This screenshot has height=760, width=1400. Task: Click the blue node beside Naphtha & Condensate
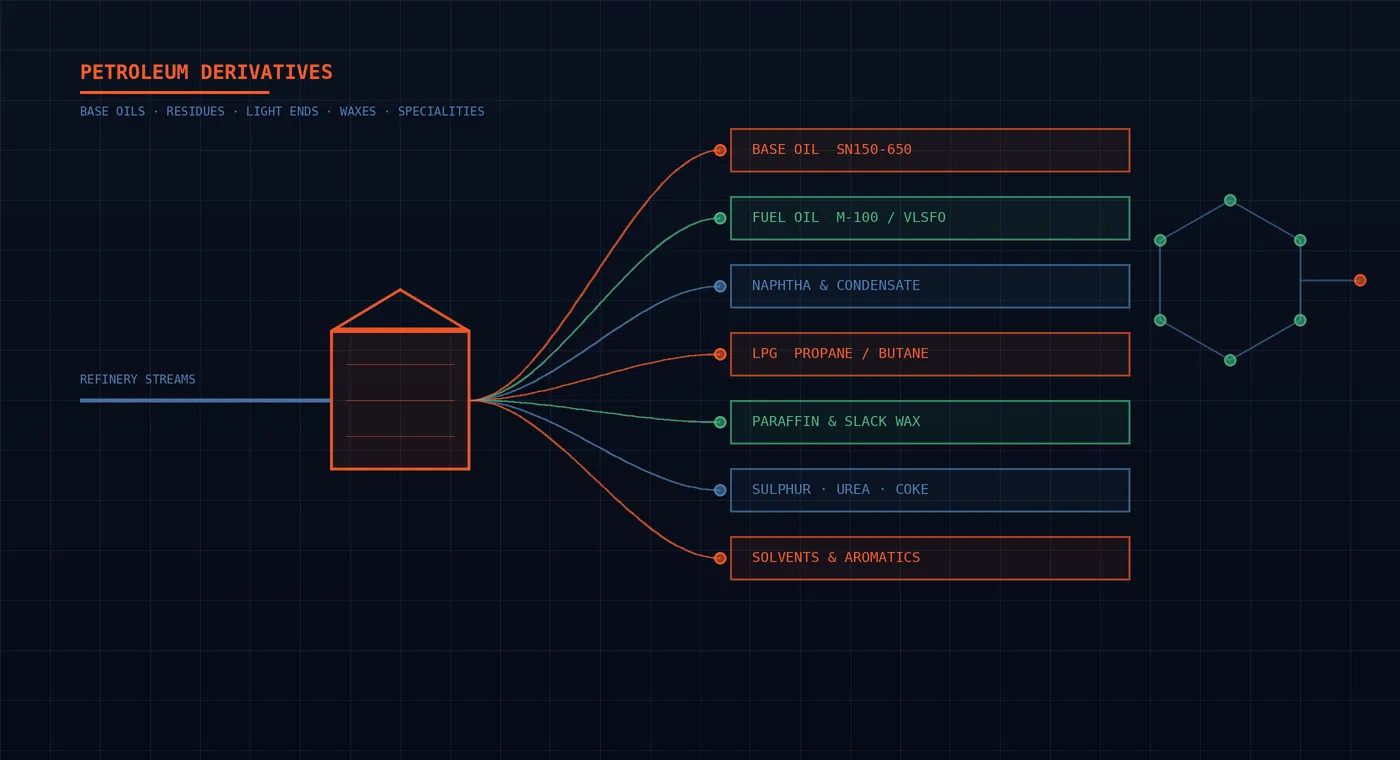[x=720, y=286]
